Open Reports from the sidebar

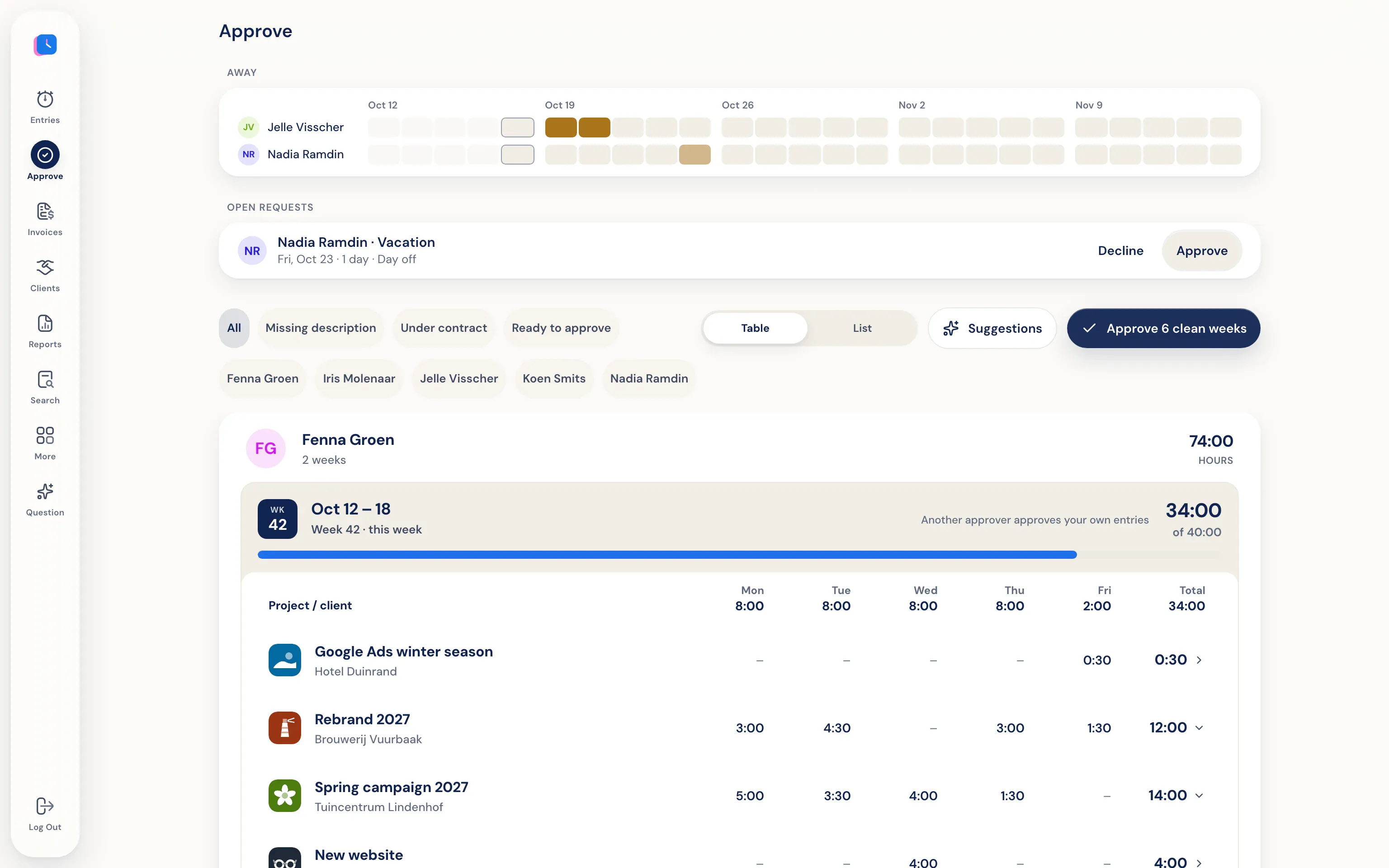click(45, 331)
